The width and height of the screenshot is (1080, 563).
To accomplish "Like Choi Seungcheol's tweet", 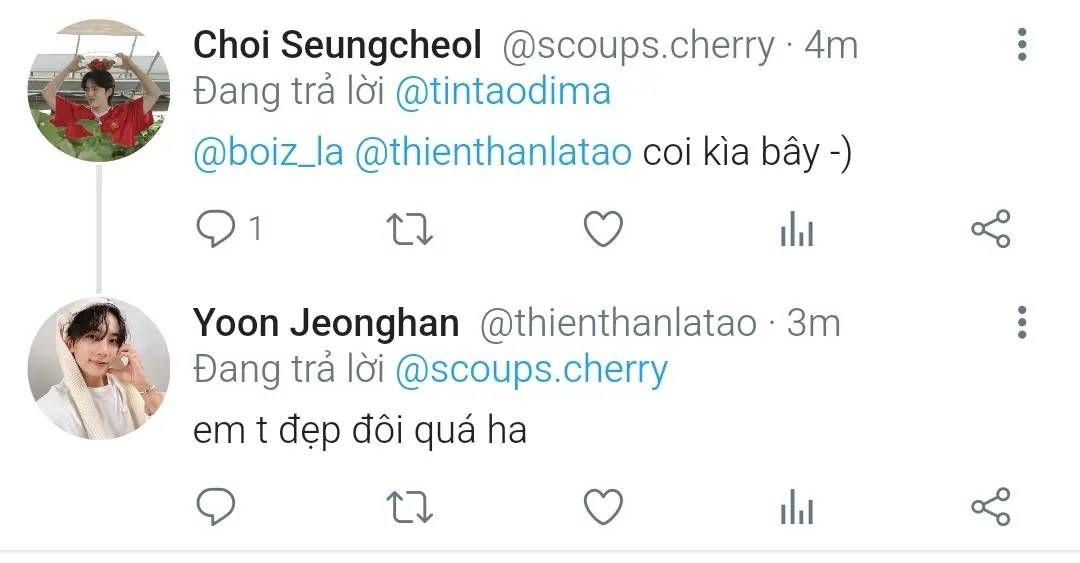I will [603, 230].
